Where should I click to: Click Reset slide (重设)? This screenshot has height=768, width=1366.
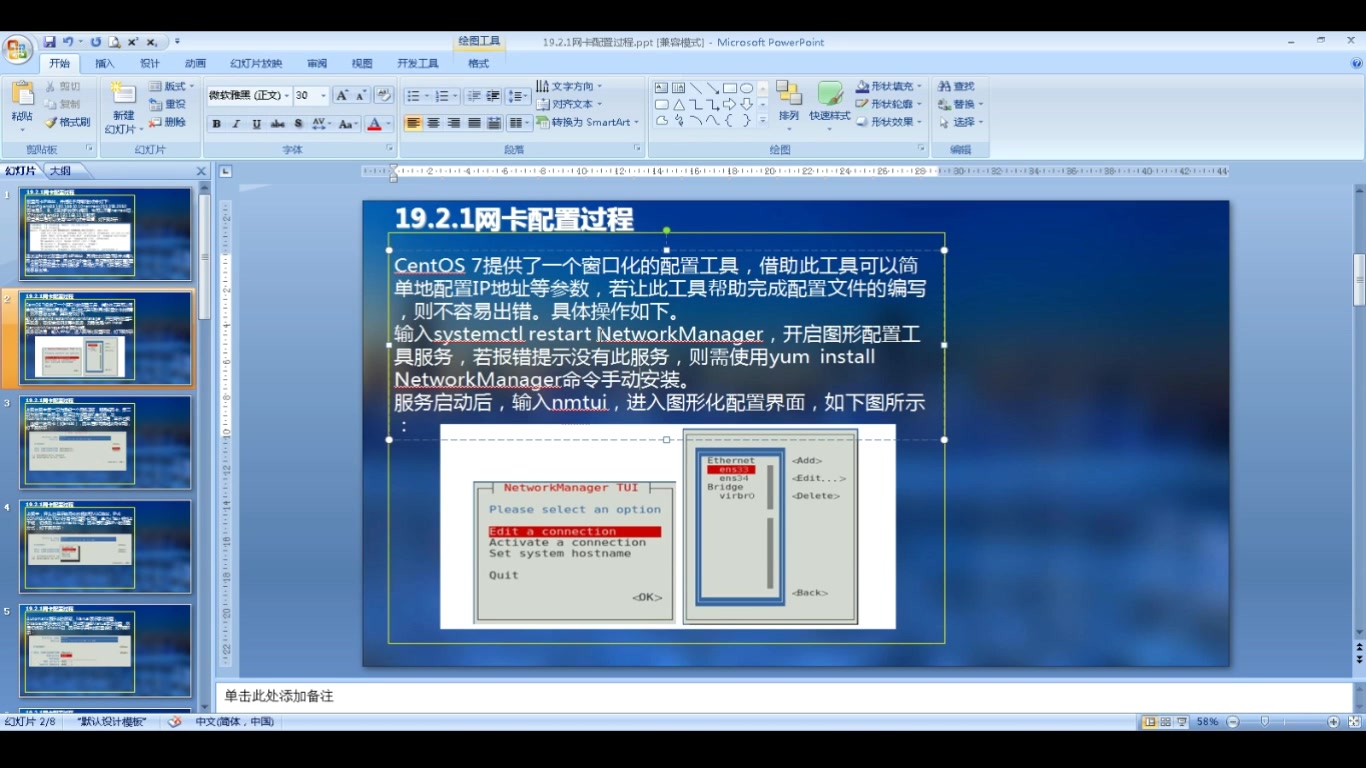[x=168, y=104]
